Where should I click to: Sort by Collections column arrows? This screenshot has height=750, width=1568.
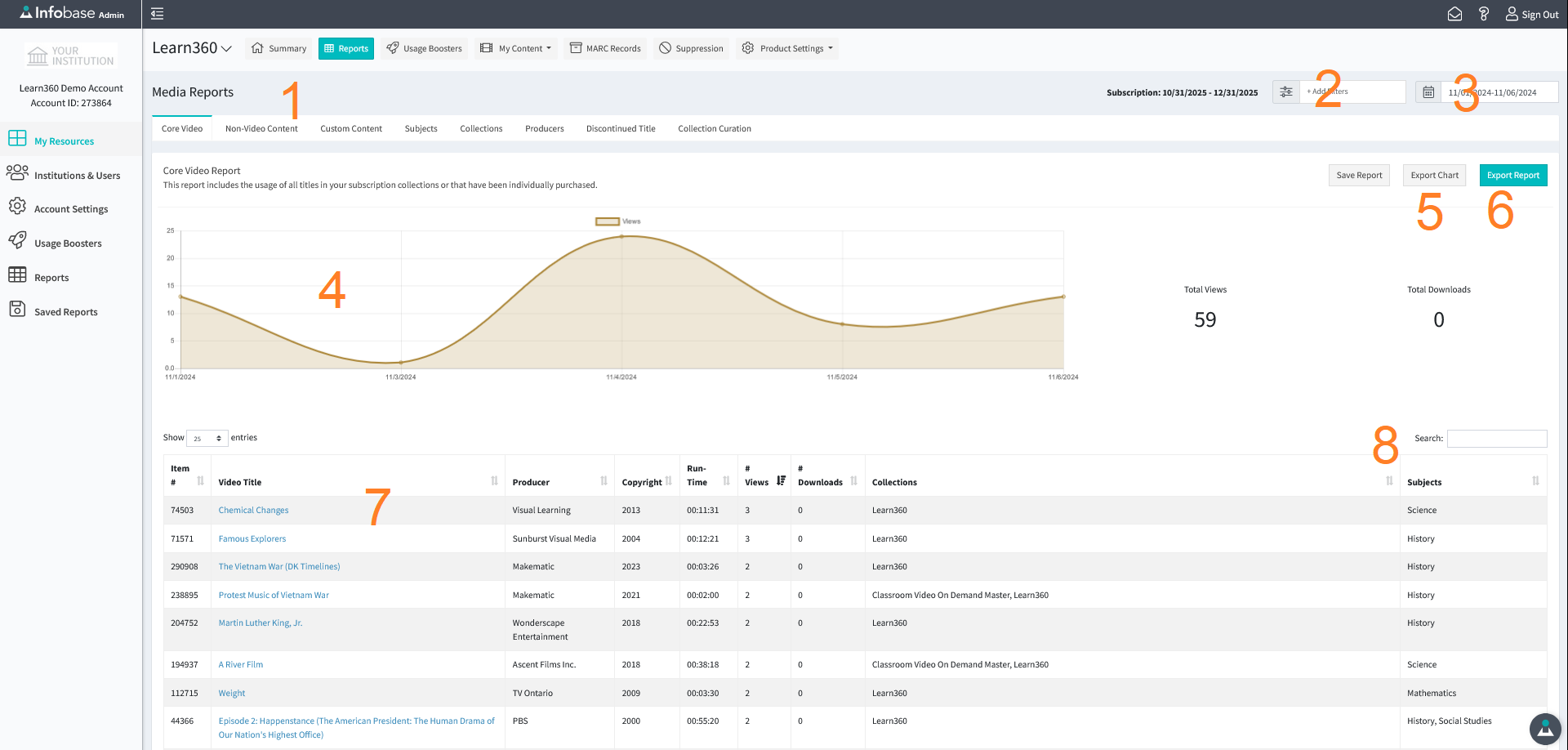click(1389, 481)
